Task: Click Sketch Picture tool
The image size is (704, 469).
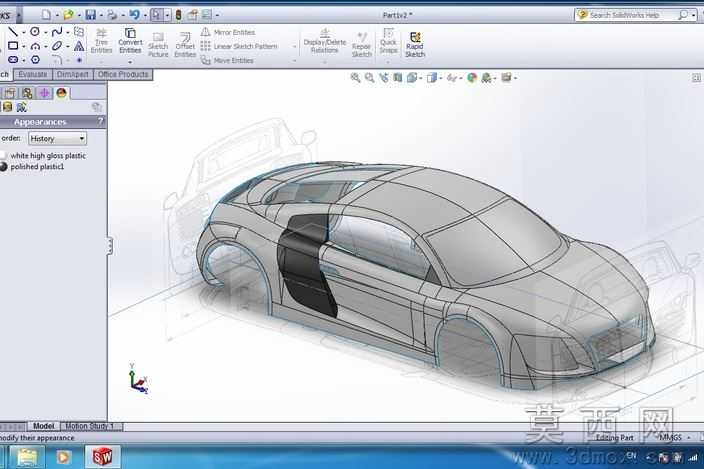Action: [158, 44]
